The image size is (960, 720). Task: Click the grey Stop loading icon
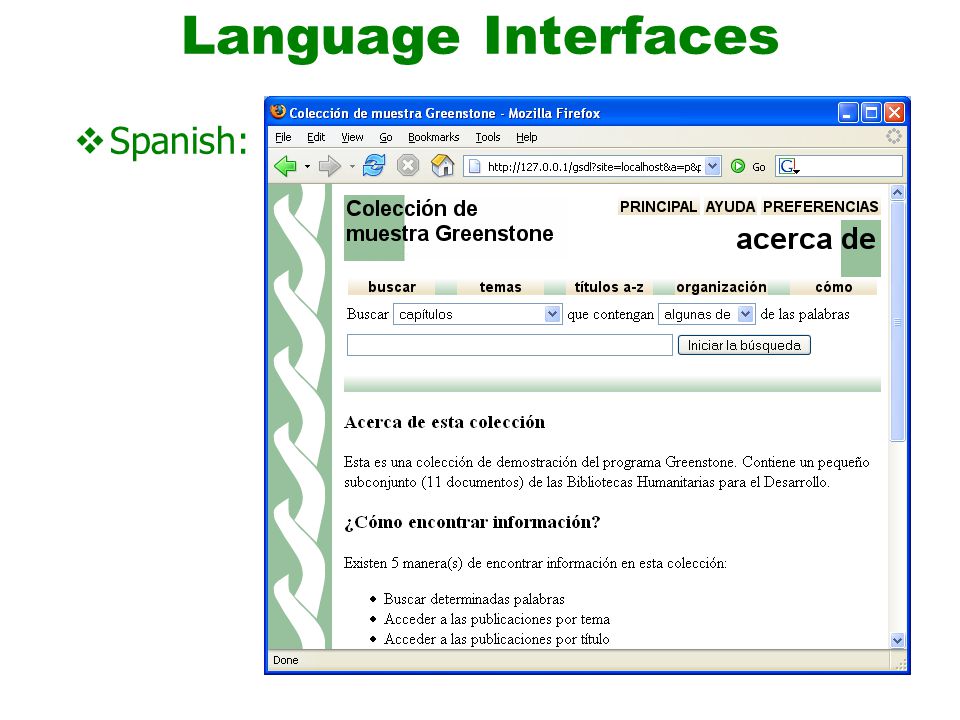click(408, 166)
